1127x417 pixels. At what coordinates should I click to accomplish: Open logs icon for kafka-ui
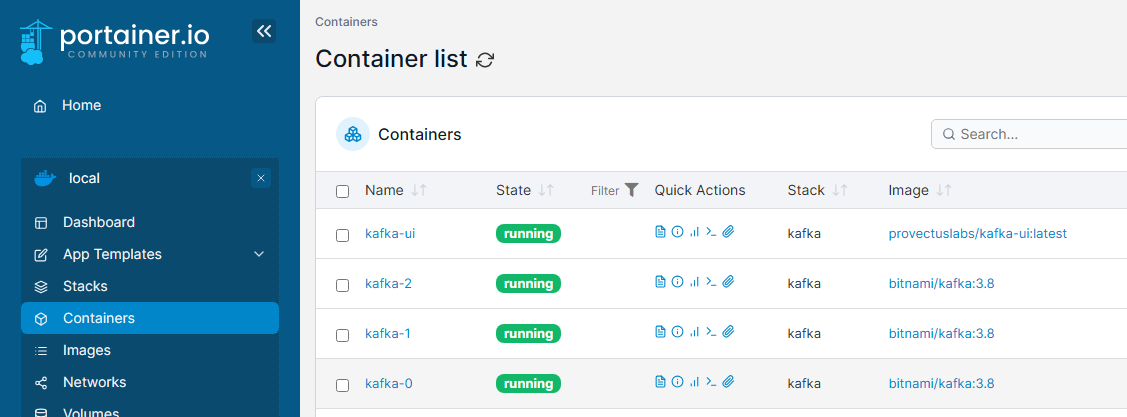[x=660, y=232]
